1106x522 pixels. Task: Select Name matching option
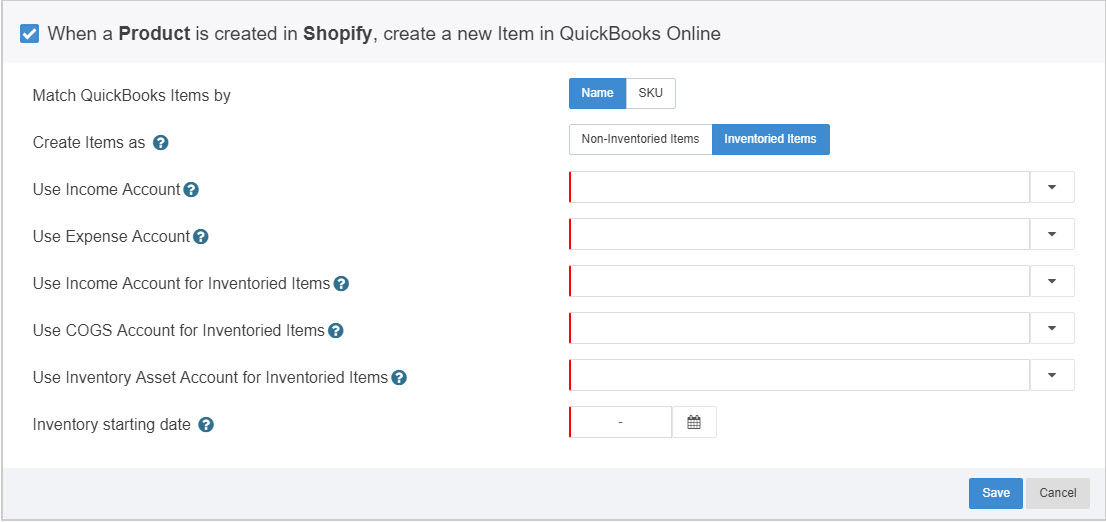[597, 93]
